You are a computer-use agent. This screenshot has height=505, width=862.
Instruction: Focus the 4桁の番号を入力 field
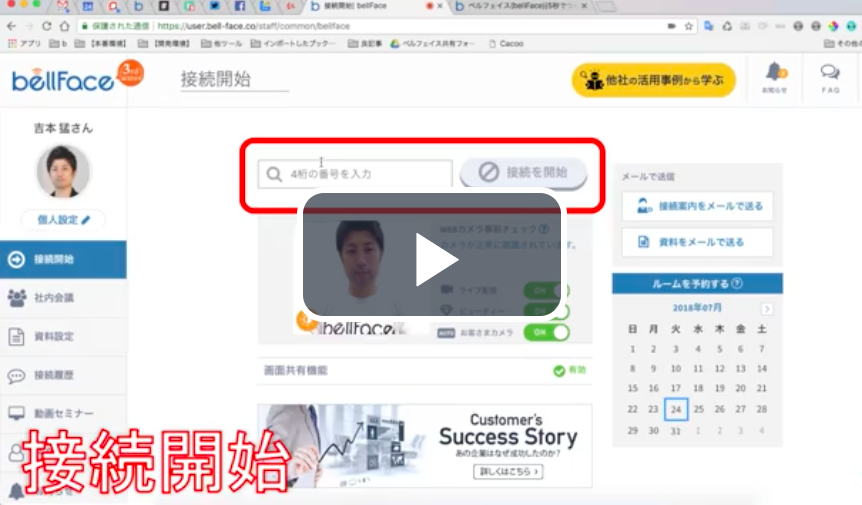355,174
